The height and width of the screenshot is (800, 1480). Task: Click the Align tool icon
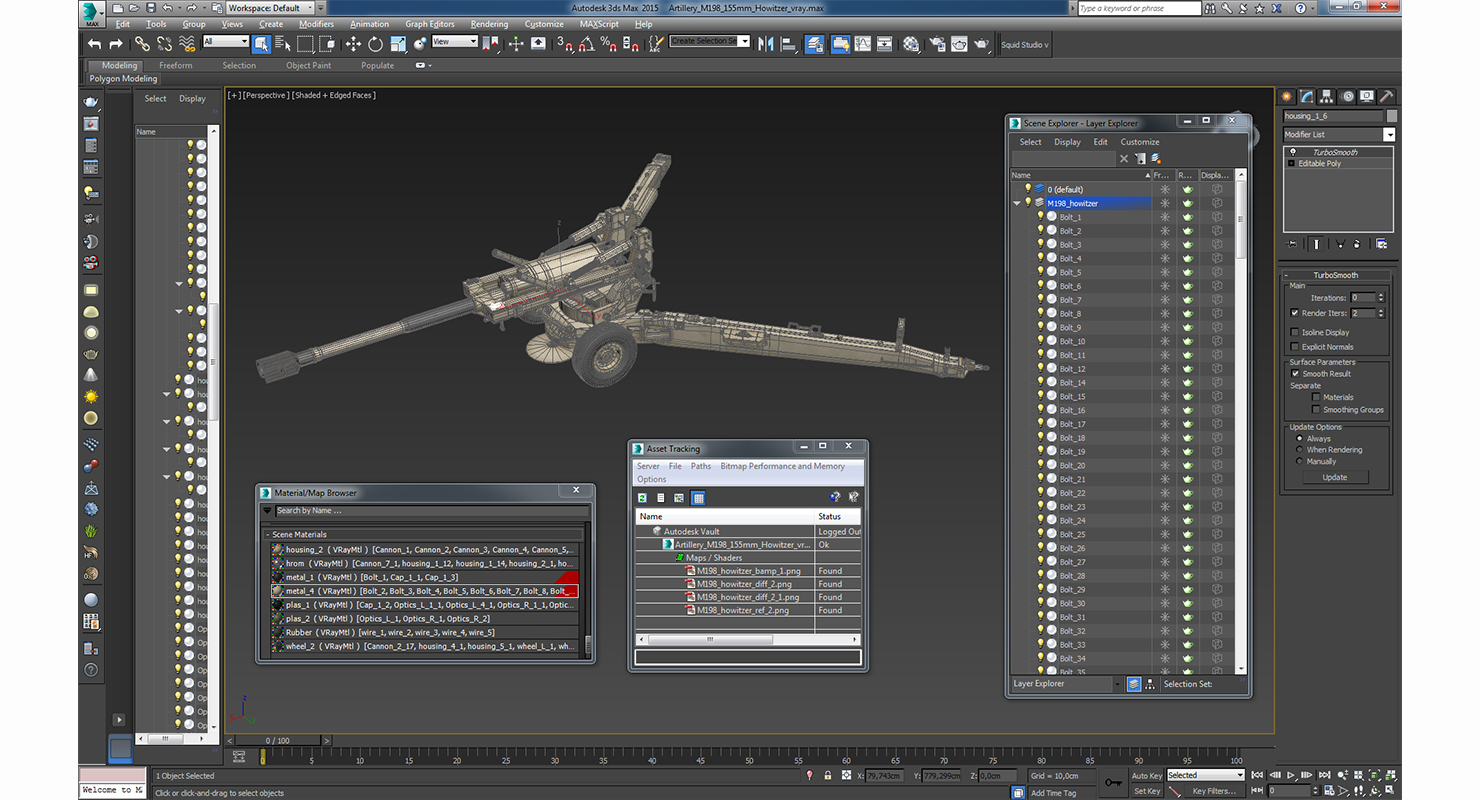click(788, 44)
